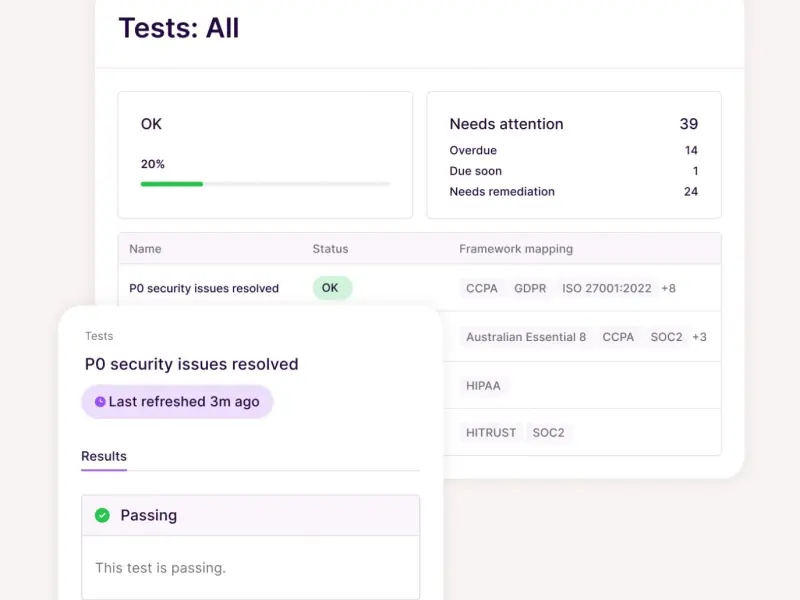800x600 pixels.
Task: Select the GDPR framework tag
Action: tap(530, 288)
